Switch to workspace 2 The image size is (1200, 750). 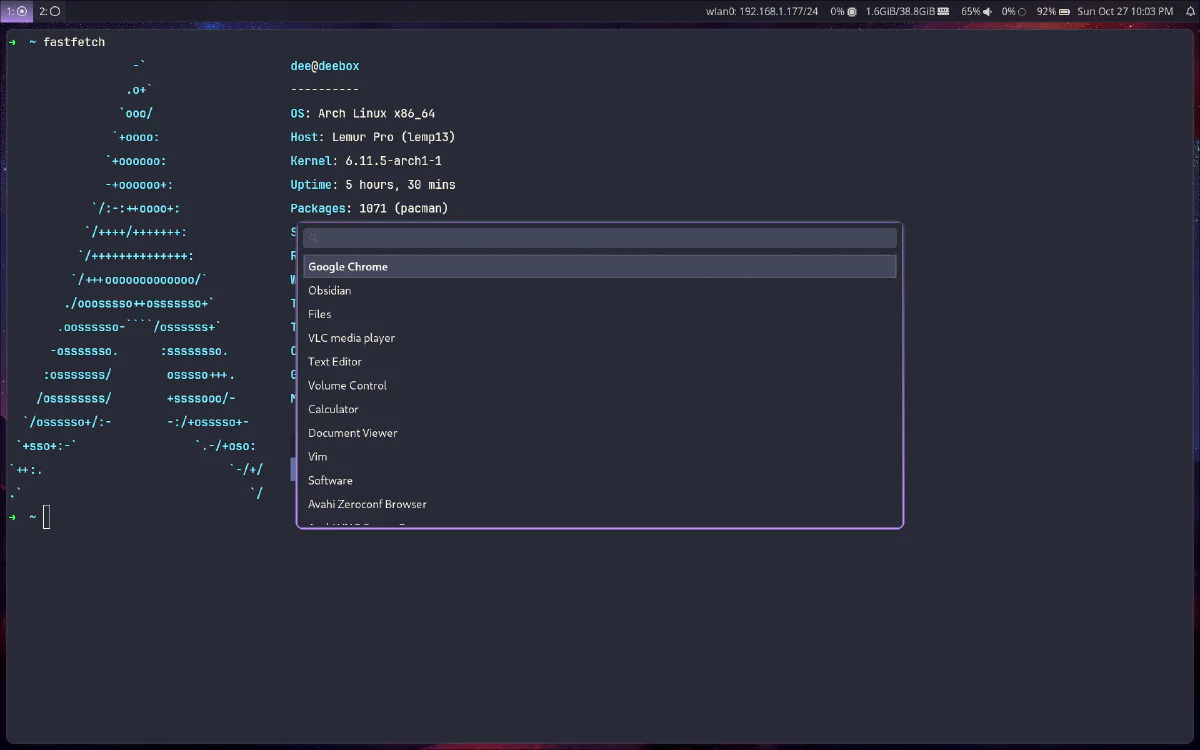[50, 11]
